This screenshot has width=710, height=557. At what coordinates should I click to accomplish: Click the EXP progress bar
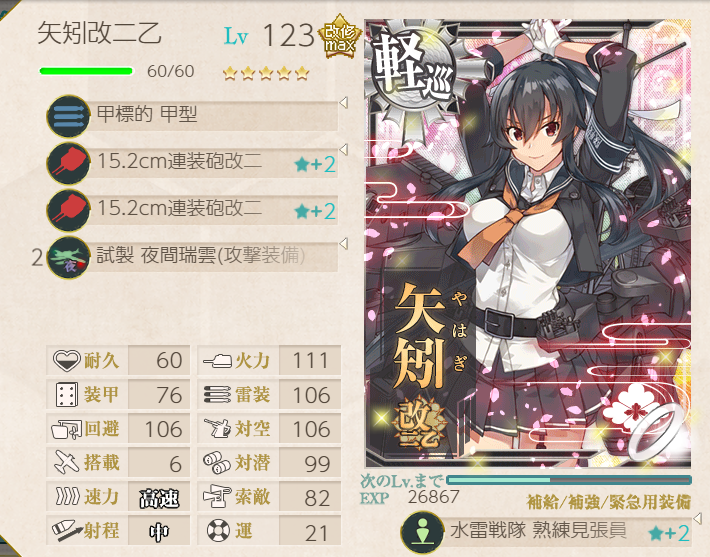tap(569, 480)
